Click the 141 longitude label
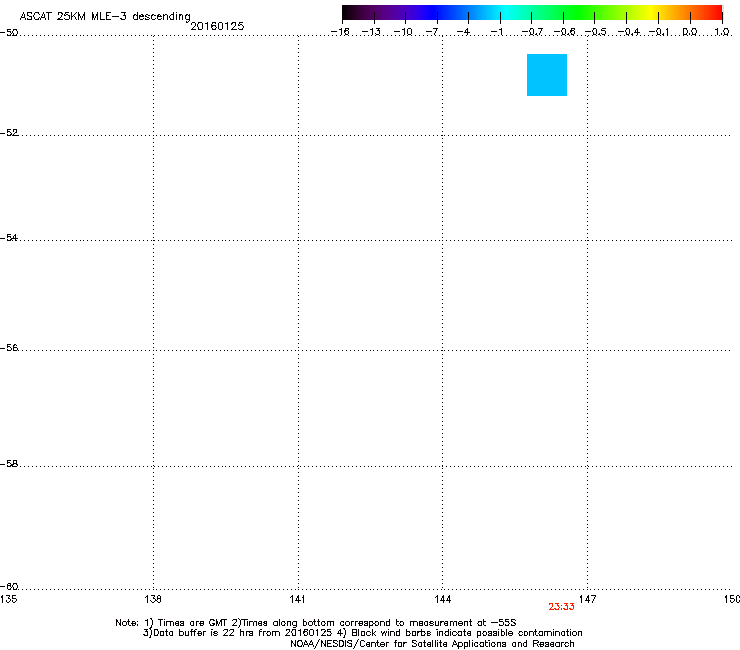This screenshot has width=740, height=650. pyautogui.click(x=297, y=599)
